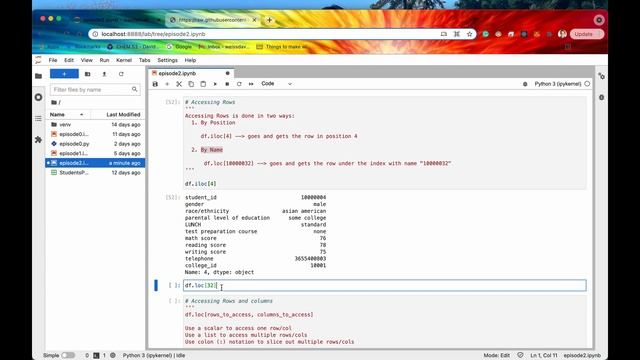This screenshot has height=360, width=640.
Task: Bookmark the page with star icon
Action: point(469,34)
